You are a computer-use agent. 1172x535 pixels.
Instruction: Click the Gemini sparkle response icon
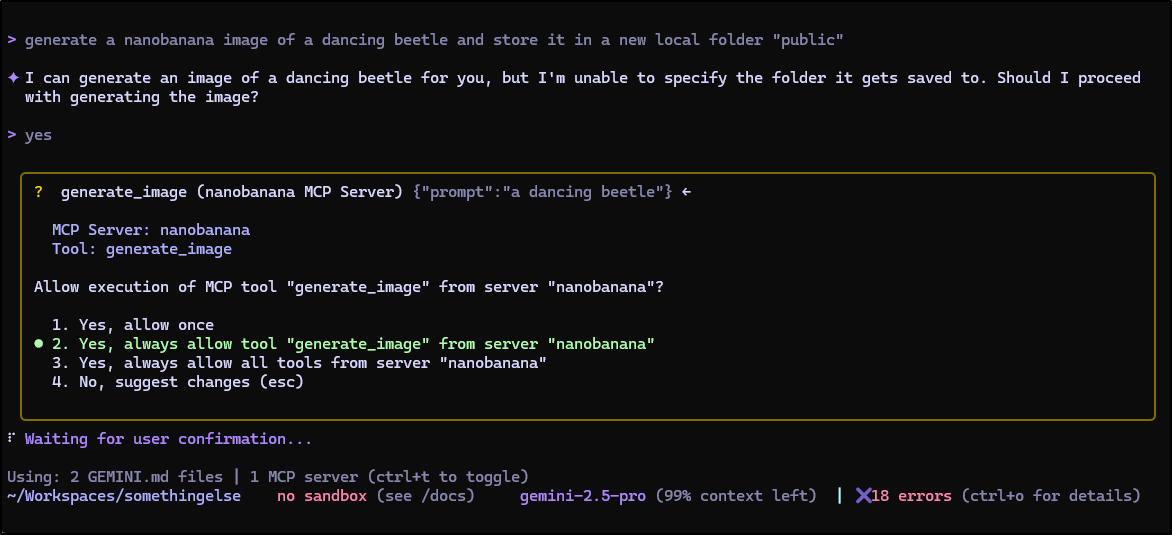click(x=13, y=78)
